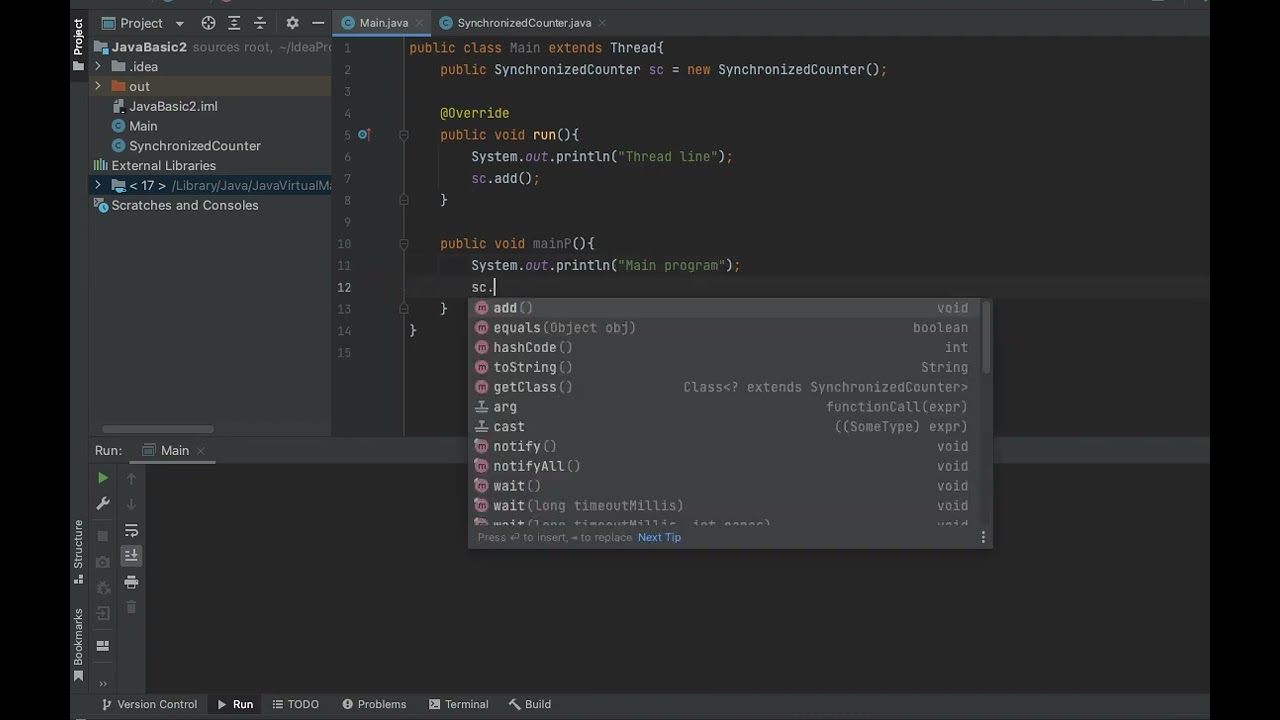1280x720 pixels.
Task: Close the Main.java tab
Action: (419, 23)
